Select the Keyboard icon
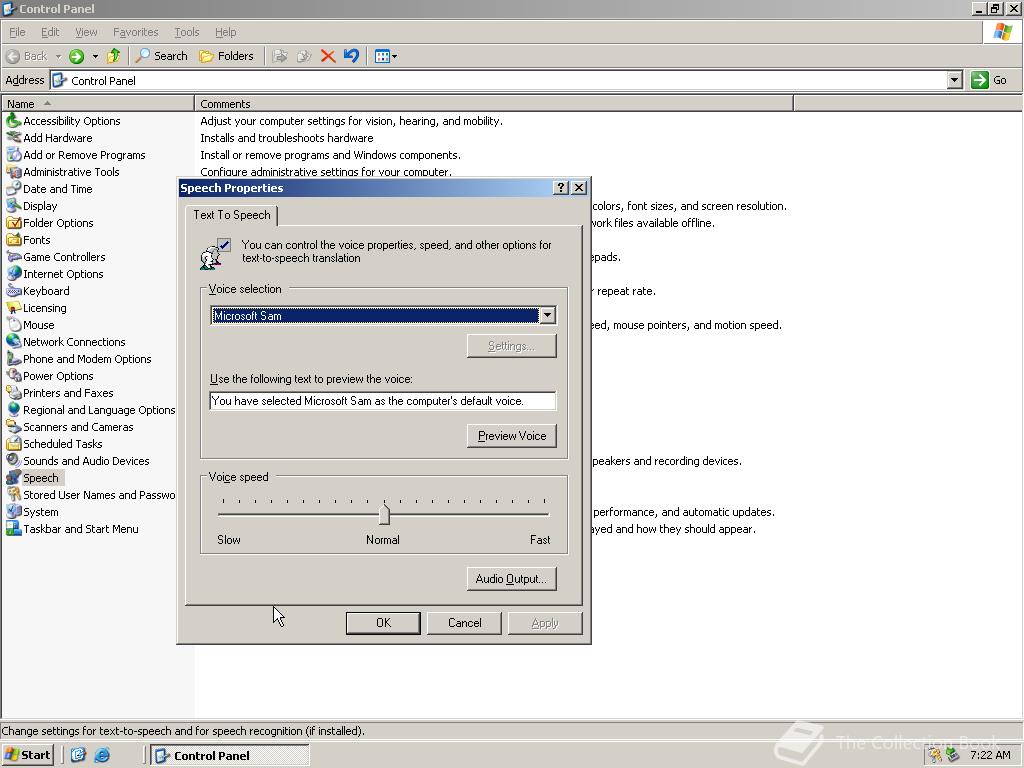Image resolution: width=1024 pixels, height=768 pixels. 14,291
